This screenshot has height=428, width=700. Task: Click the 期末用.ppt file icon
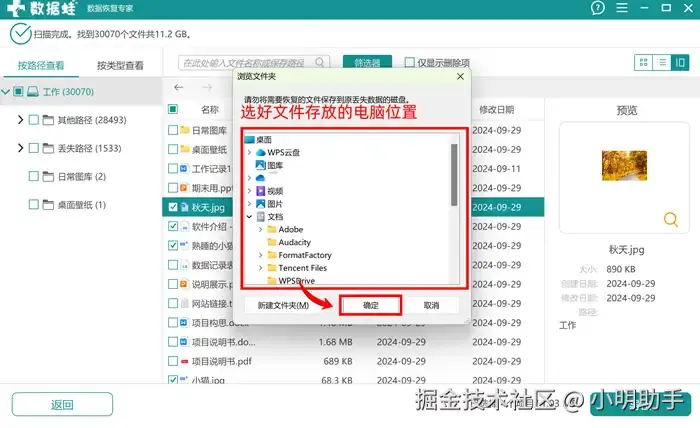click(184, 188)
